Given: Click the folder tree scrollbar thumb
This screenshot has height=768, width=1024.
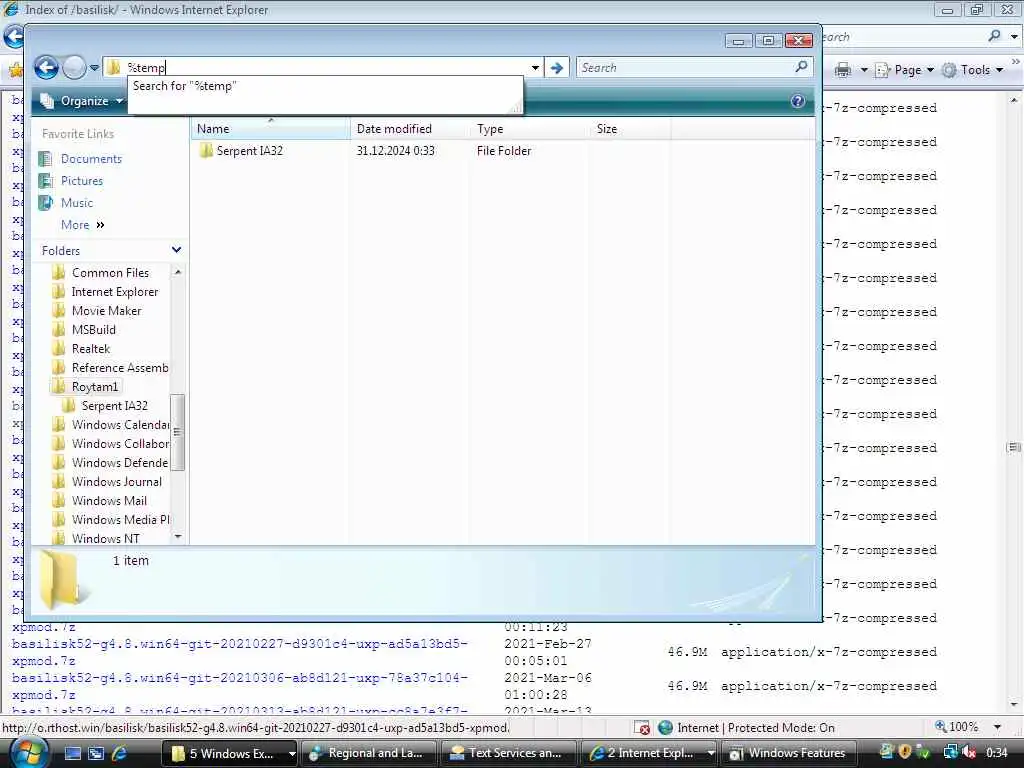Looking at the screenshot, I should (178, 432).
